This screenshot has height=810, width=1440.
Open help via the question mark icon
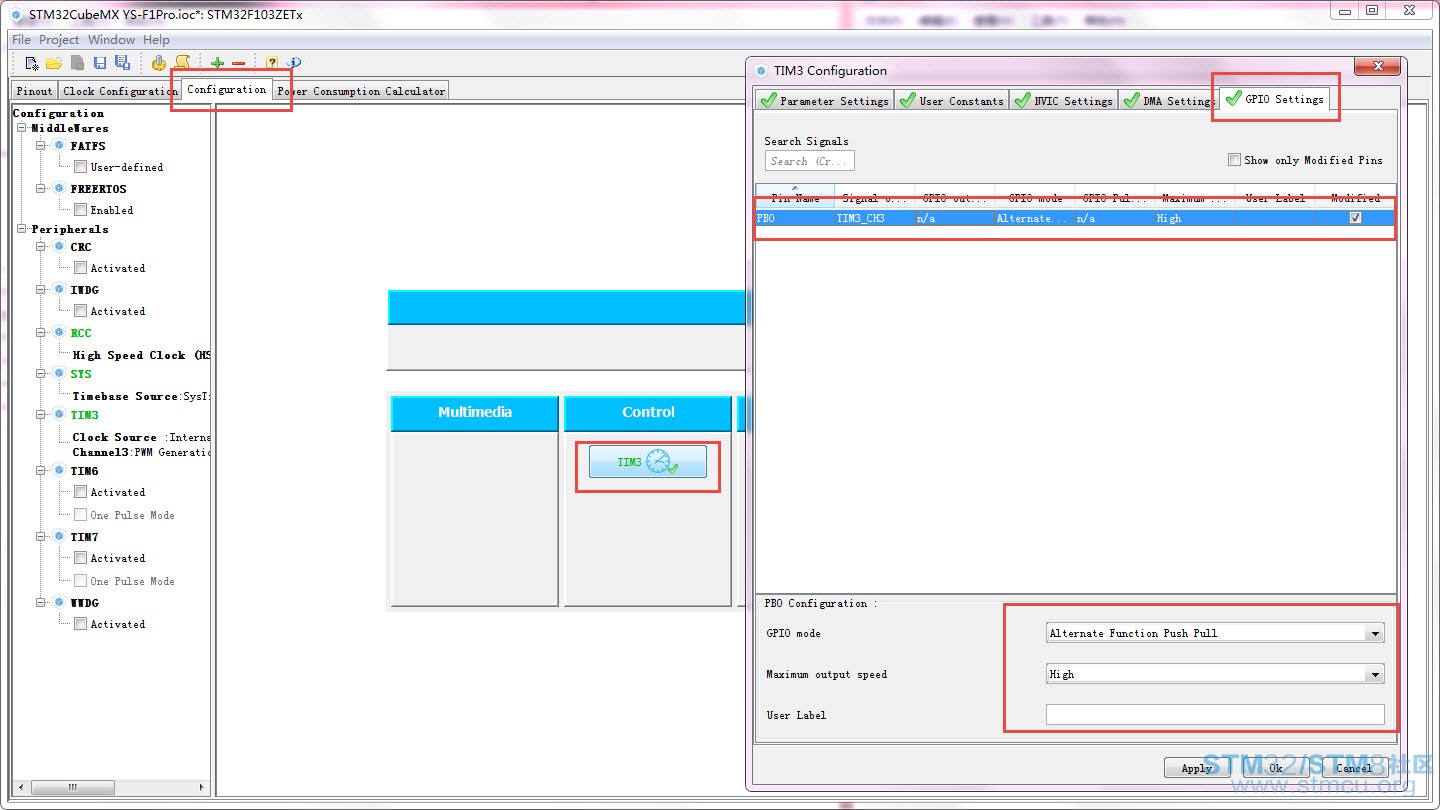click(x=272, y=63)
